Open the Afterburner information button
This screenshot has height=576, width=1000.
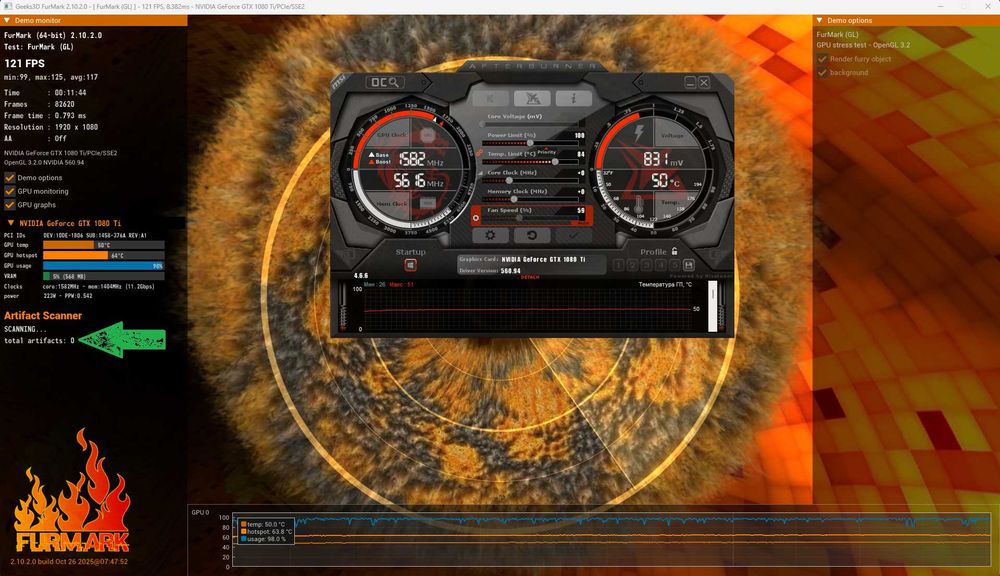tap(573, 98)
